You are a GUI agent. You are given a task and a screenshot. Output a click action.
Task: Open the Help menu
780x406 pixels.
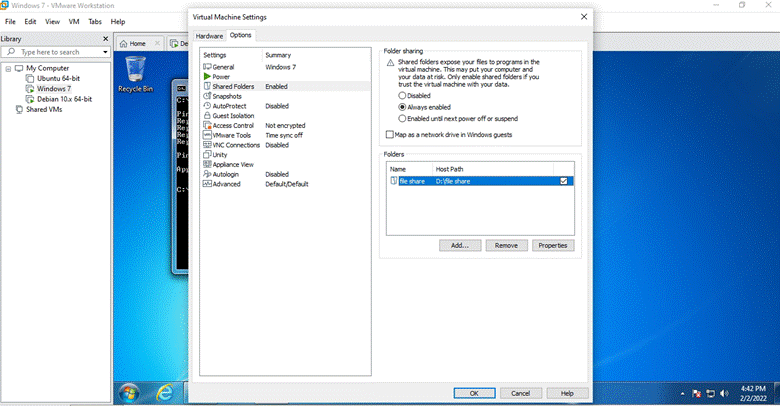pos(118,21)
